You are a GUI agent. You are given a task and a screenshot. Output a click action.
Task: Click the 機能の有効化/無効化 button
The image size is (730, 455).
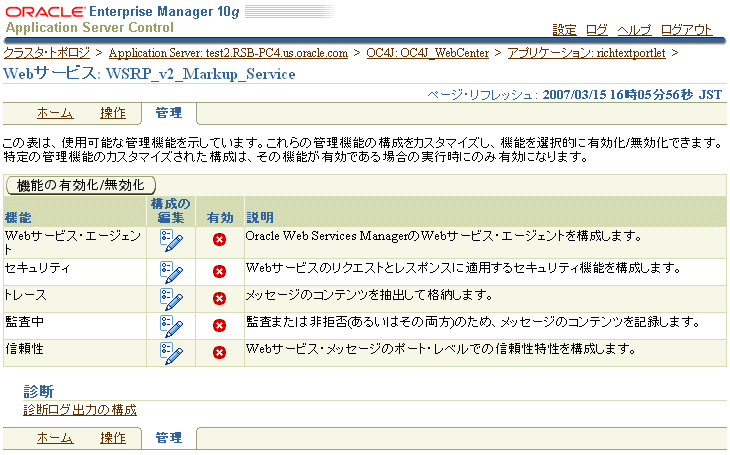click(x=81, y=185)
